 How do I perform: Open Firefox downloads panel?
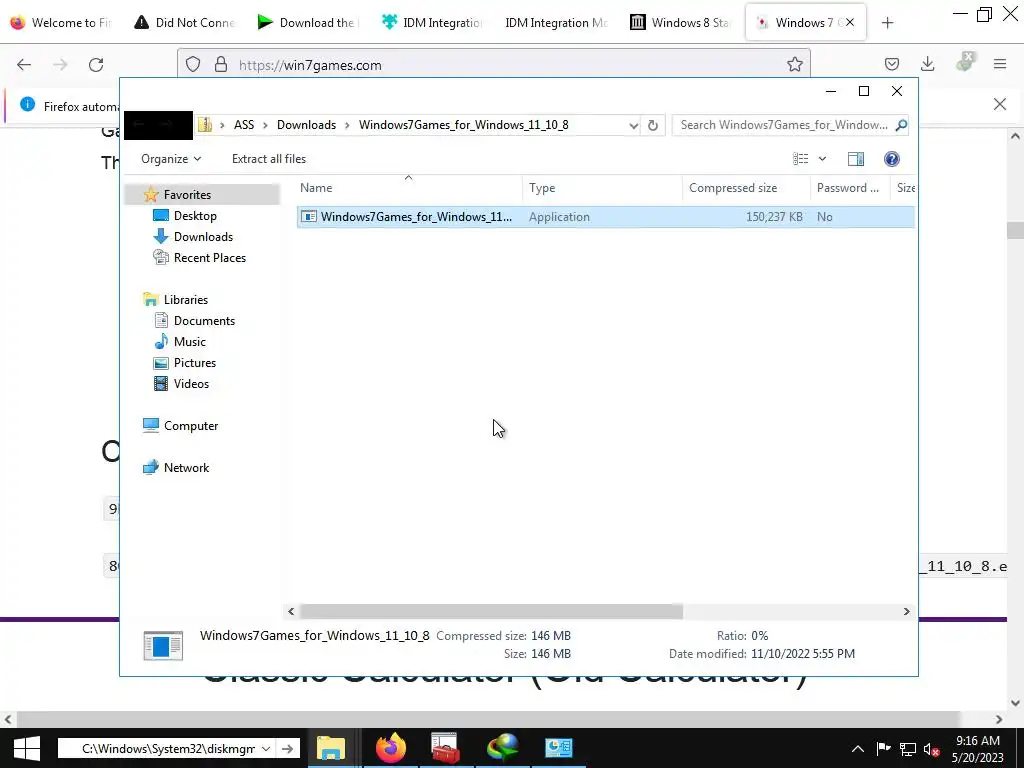[x=927, y=64]
